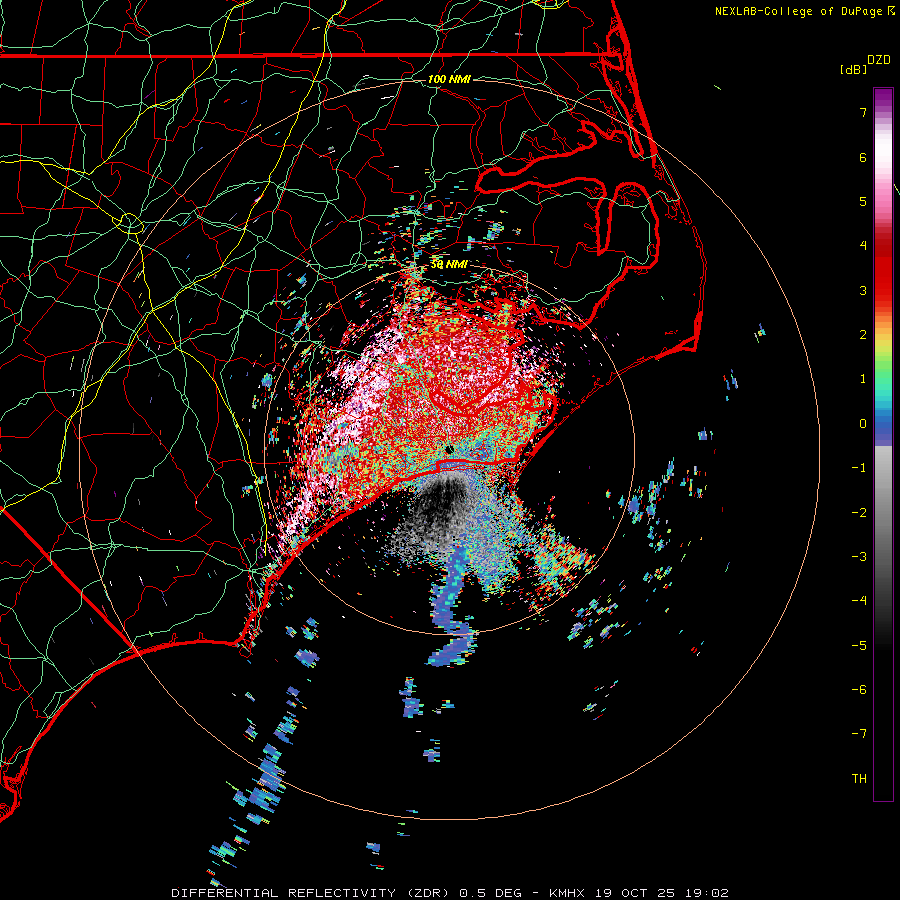Click the KMHX station identifier
The height and width of the screenshot is (900, 900).
click(x=567, y=893)
